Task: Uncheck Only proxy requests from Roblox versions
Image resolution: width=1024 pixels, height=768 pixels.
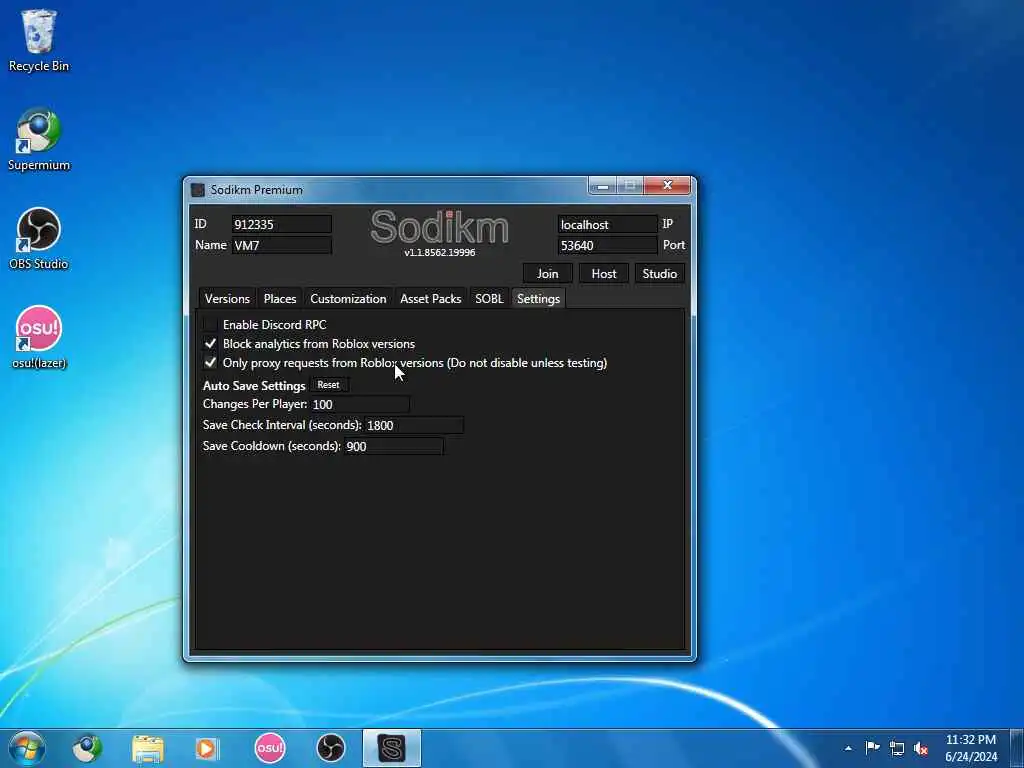Action: (210, 362)
